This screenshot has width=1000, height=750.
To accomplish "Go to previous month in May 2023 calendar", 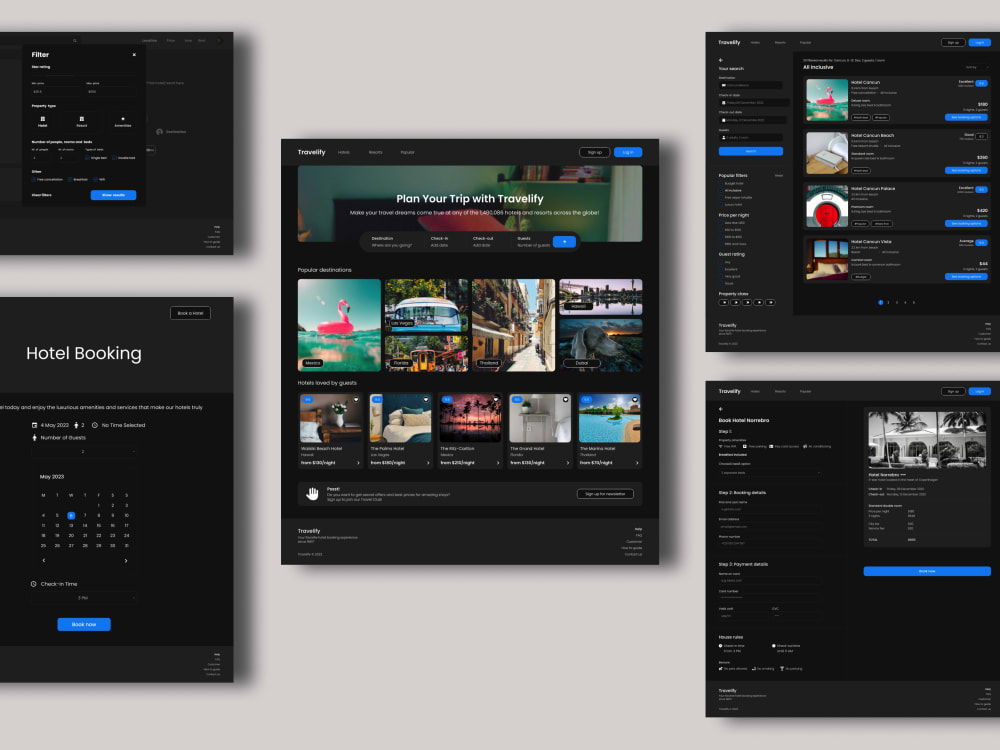I will pos(43,561).
